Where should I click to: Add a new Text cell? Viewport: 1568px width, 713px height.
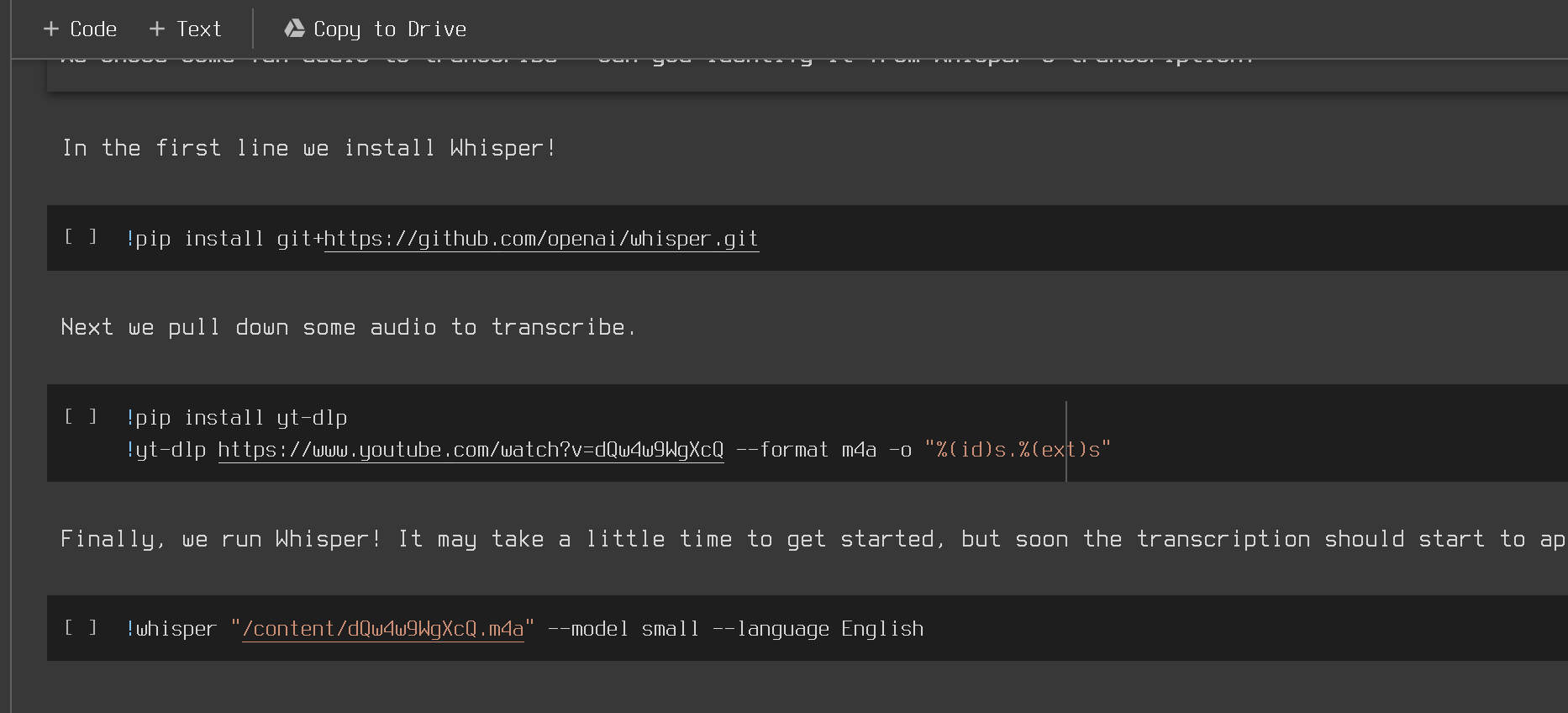[x=185, y=29]
